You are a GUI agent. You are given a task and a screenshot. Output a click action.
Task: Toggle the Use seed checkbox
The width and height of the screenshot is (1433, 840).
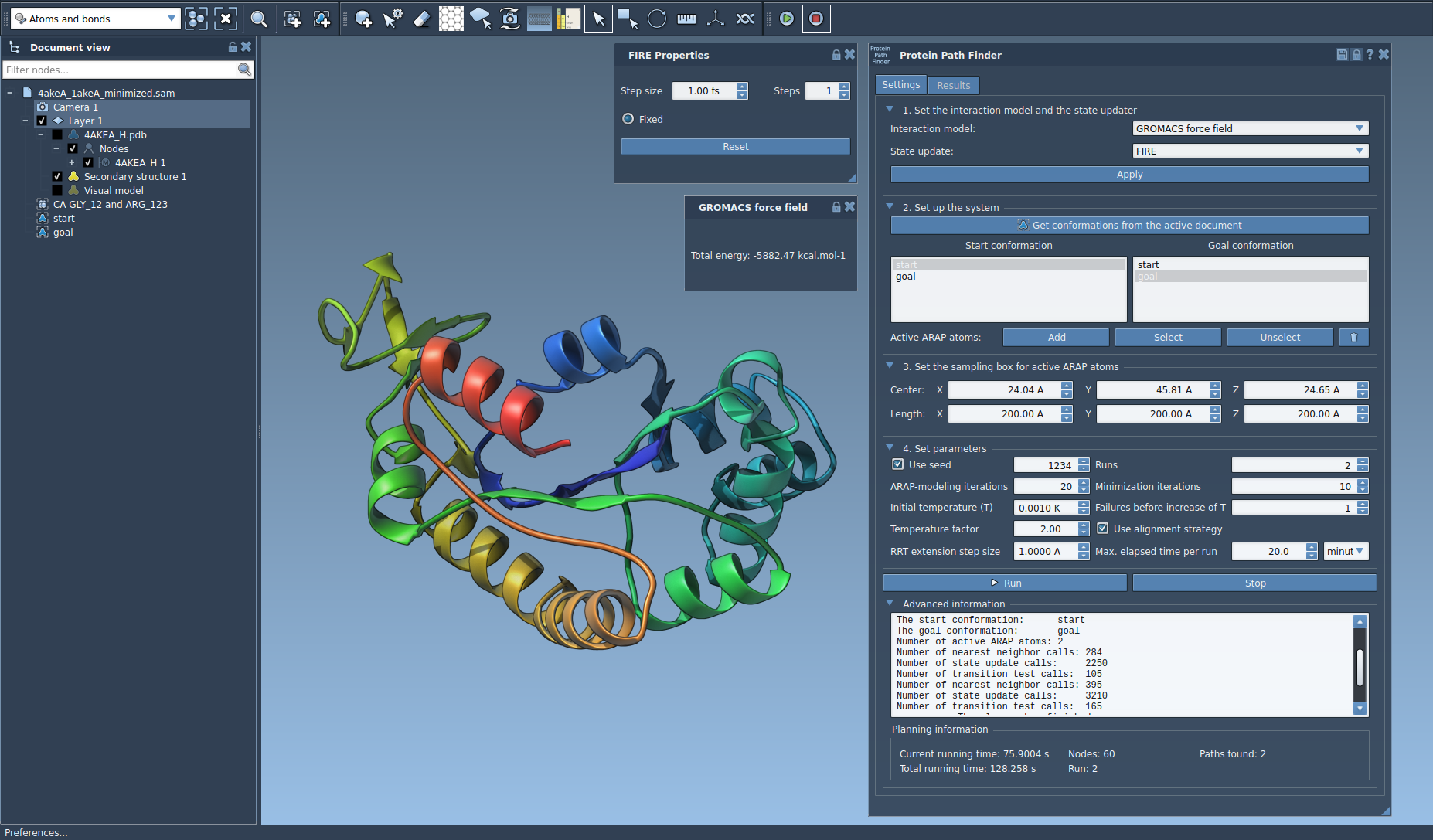coord(898,464)
